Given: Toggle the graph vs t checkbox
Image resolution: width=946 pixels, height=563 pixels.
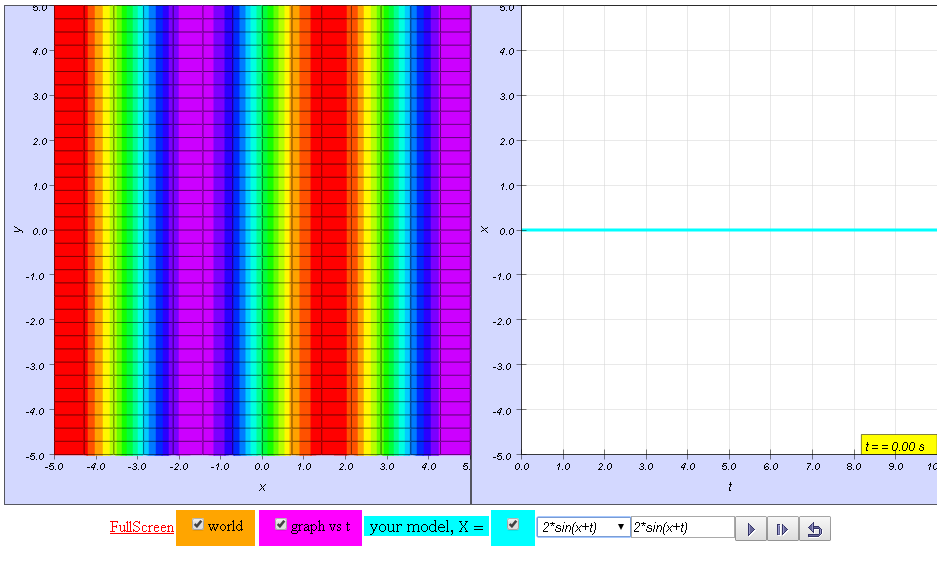Looking at the screenshot, I should coord(281,525).
